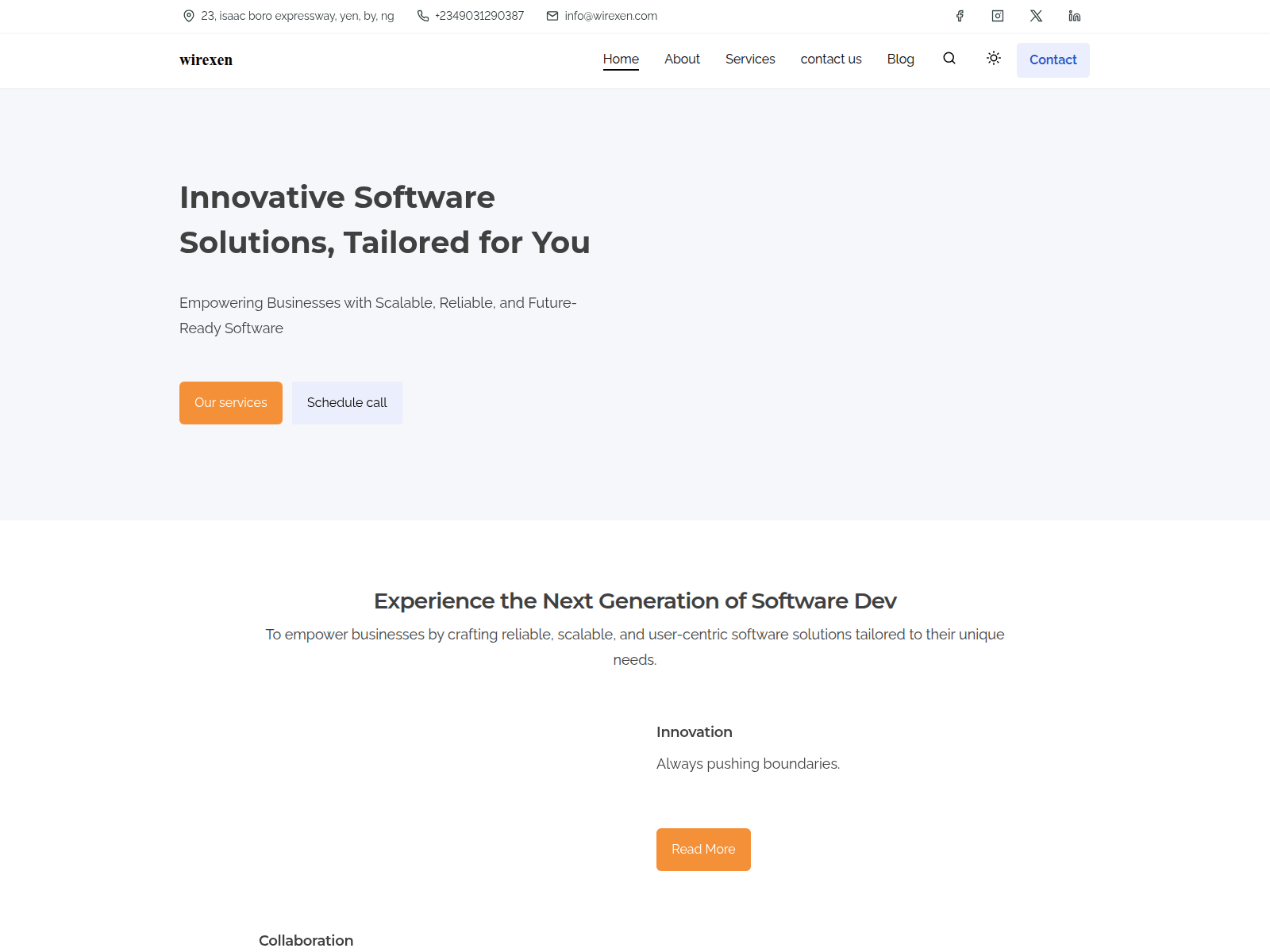Open the About nav item
Screen dimensions: 1270x952
click(x=682, y=59)
